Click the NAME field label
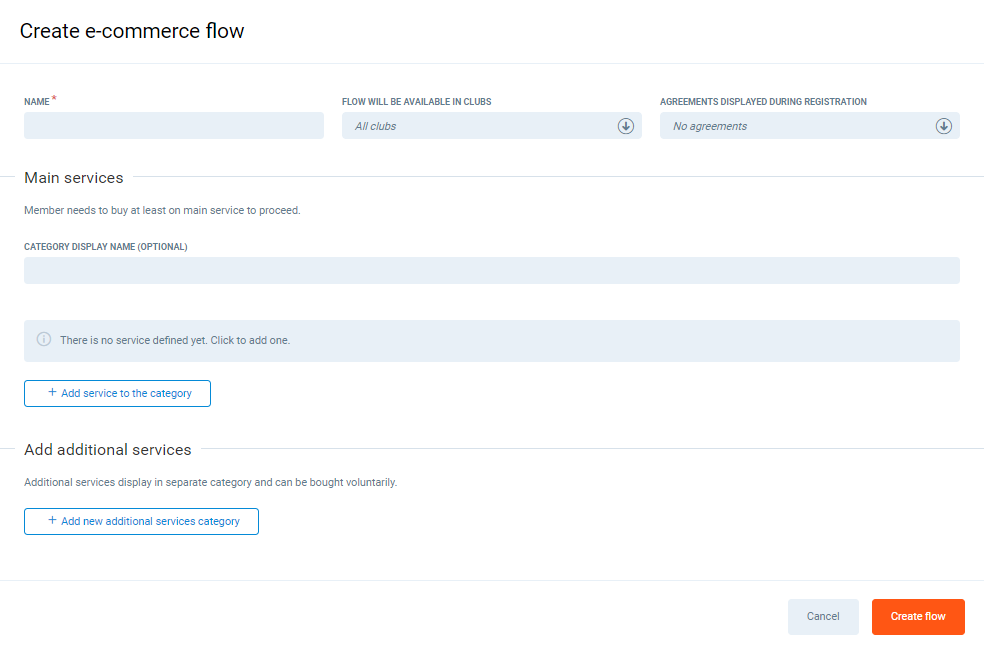 tap(37, 102)
